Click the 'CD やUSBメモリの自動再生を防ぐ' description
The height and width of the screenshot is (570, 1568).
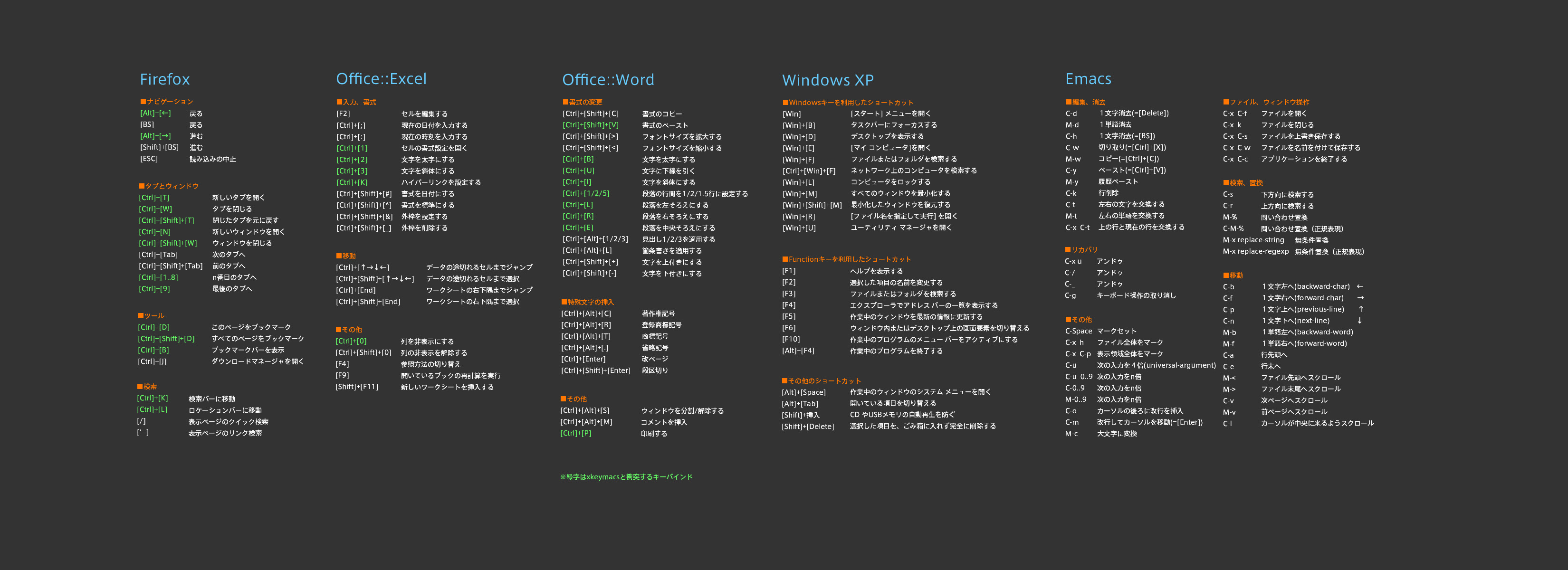[x=902, y=415]
